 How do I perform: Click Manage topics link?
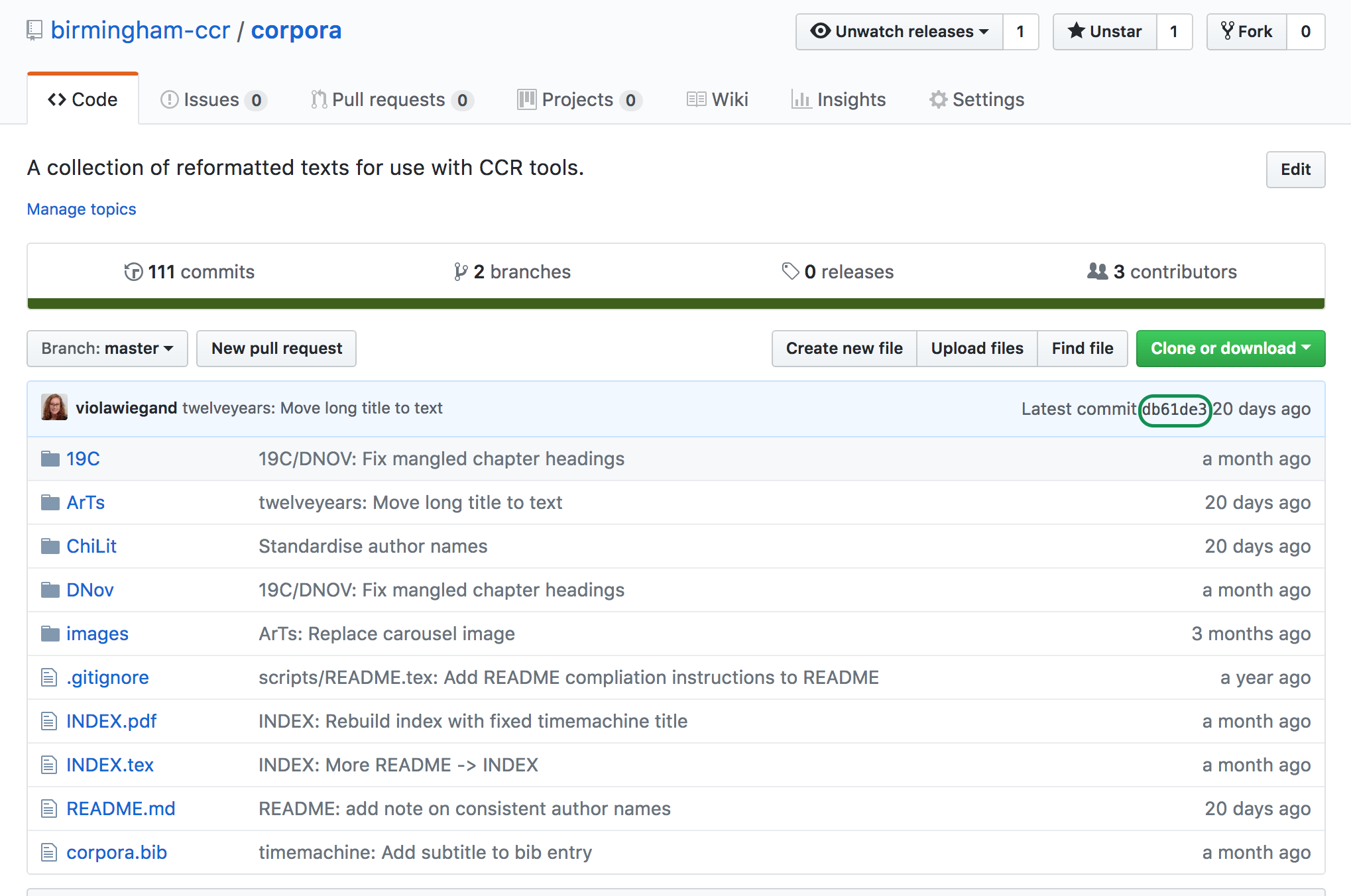coord(82,209)
